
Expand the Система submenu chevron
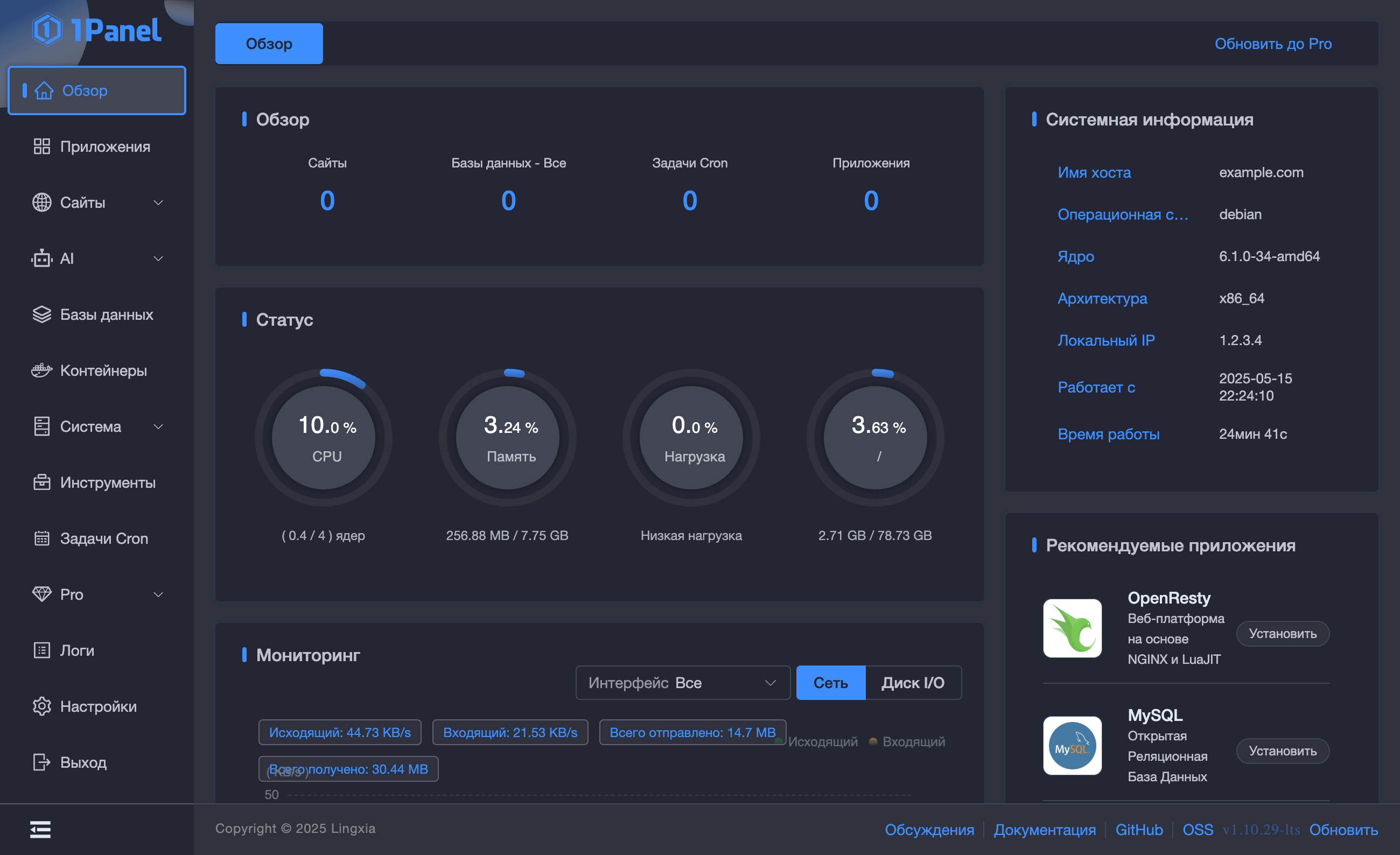(x=158, y=426)
